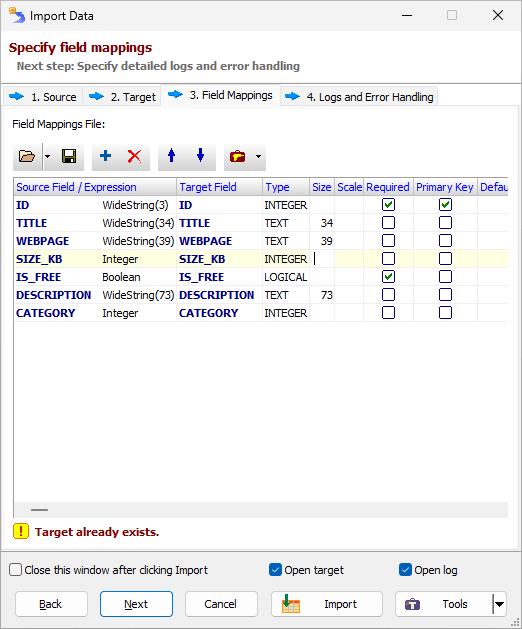This screenshot has width=522, height=629.
Task: Click the Back button
Action: click(51, 604)
